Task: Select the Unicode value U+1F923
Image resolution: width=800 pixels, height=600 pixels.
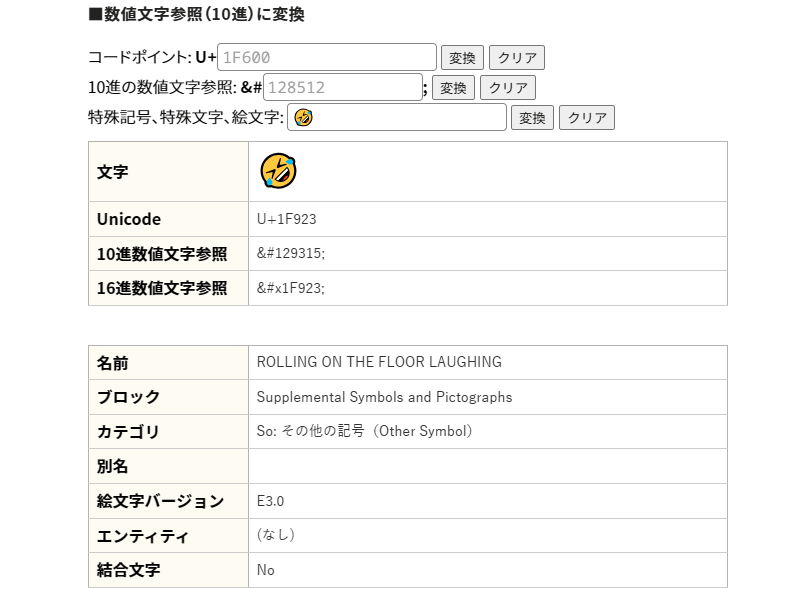Action: (287, 219)
